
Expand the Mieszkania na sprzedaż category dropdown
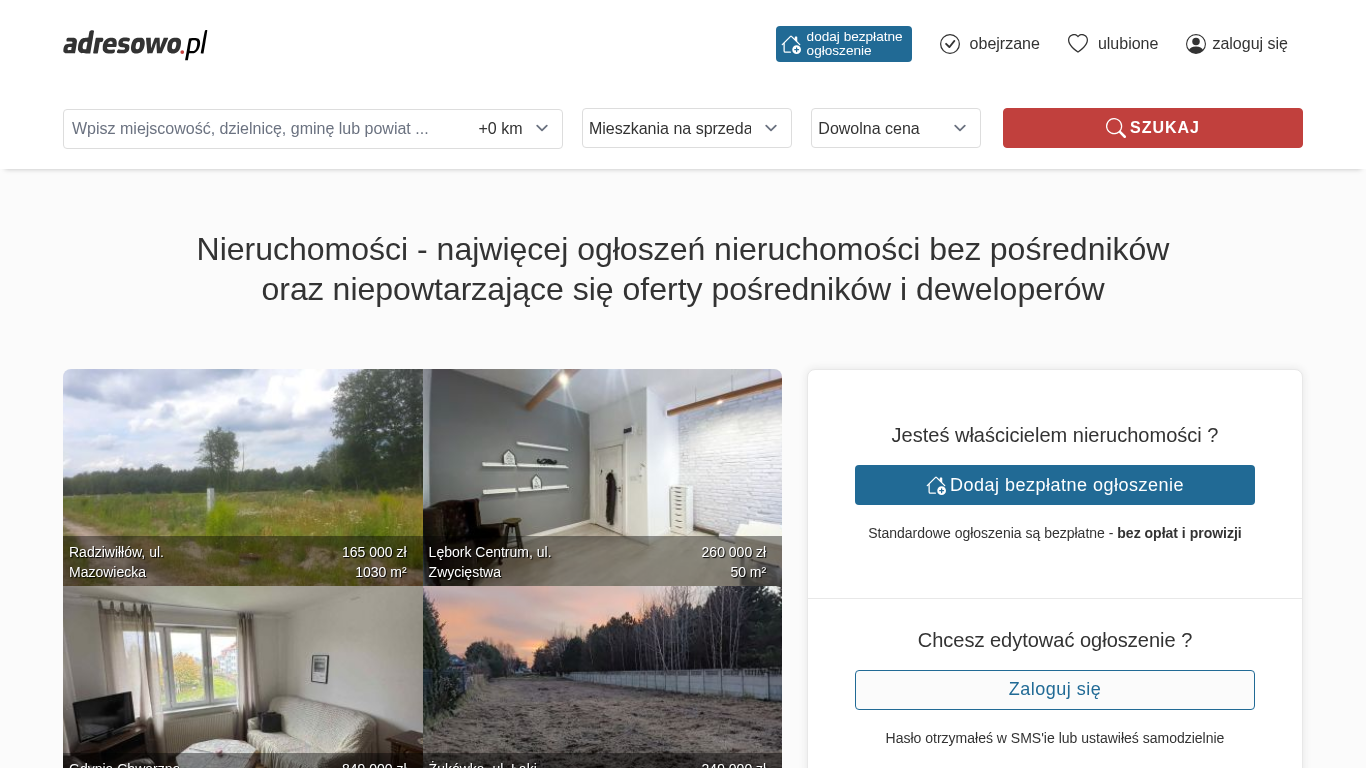click(686, 128)
